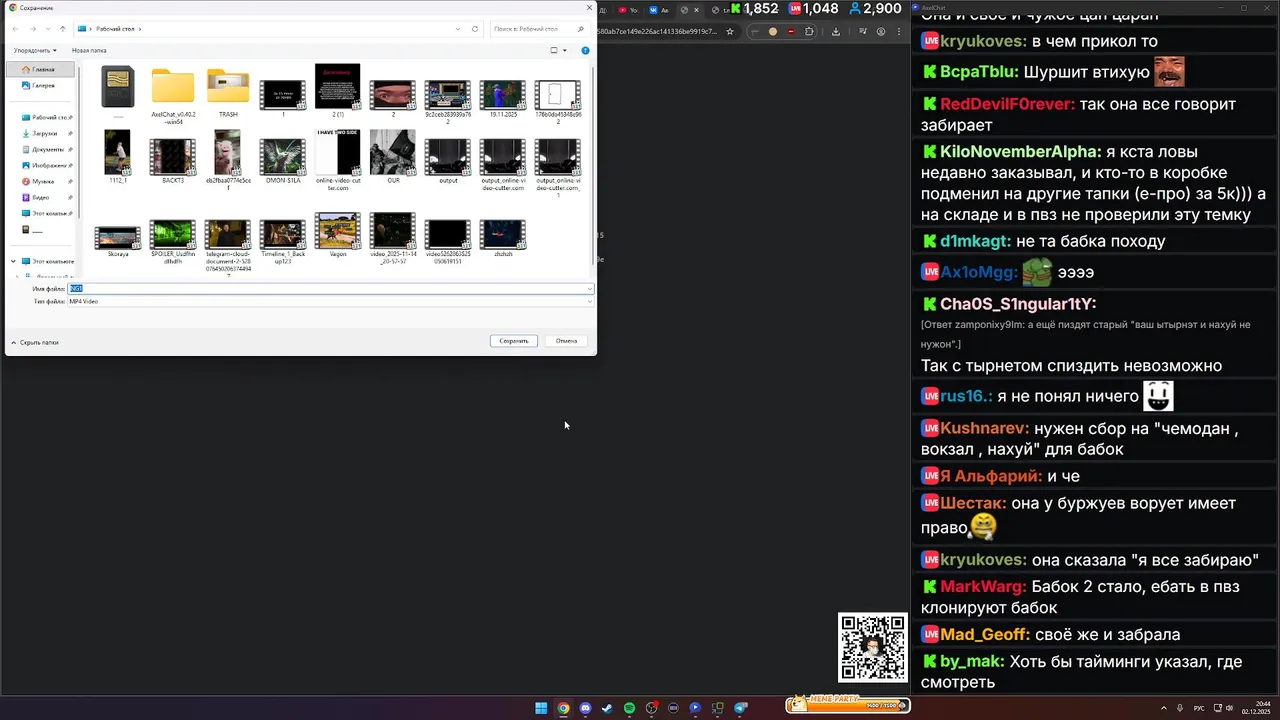
Task: Switch to the VK browser tab
Action: [x=658, y=10]
